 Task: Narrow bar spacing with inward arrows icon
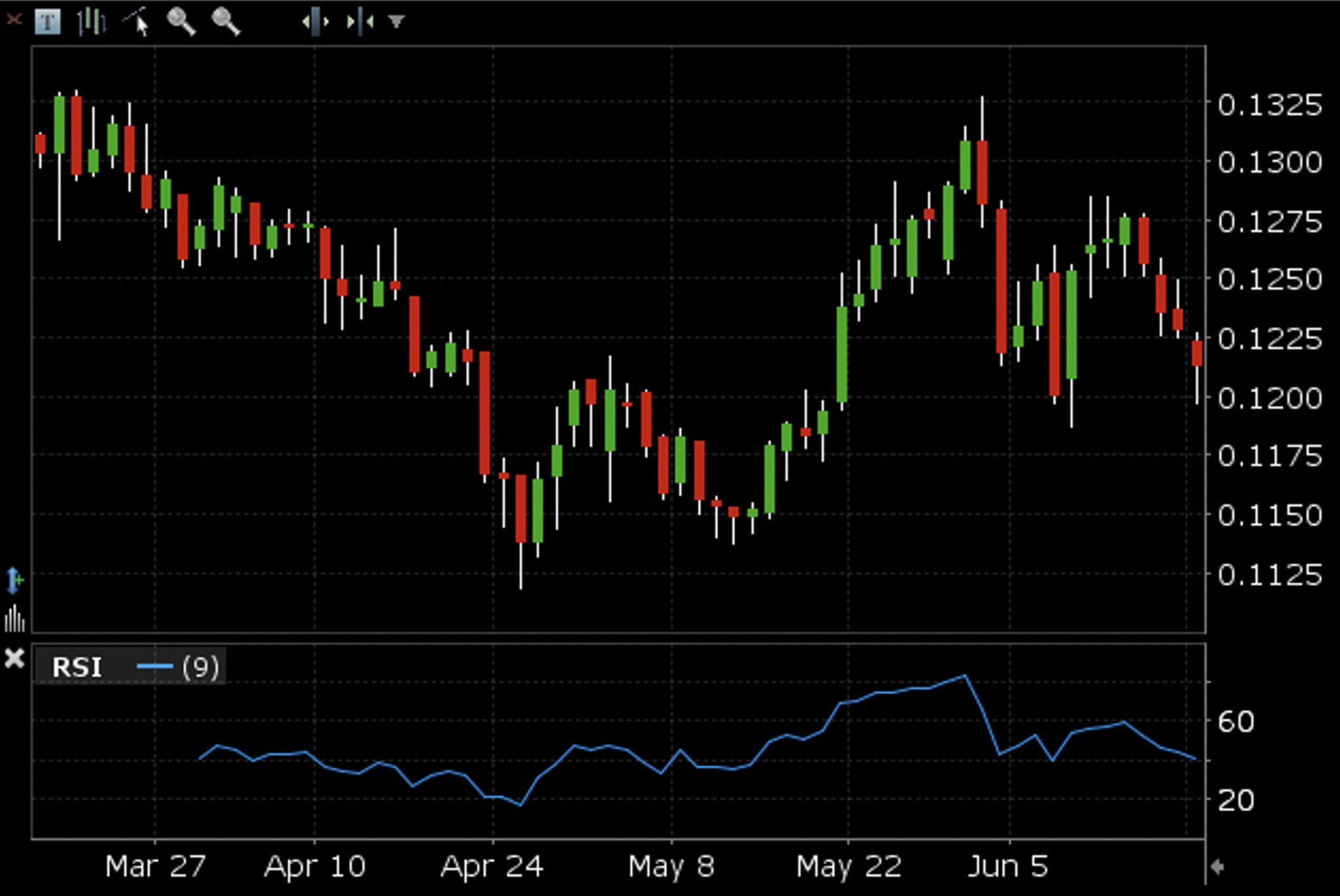point(360,22)
